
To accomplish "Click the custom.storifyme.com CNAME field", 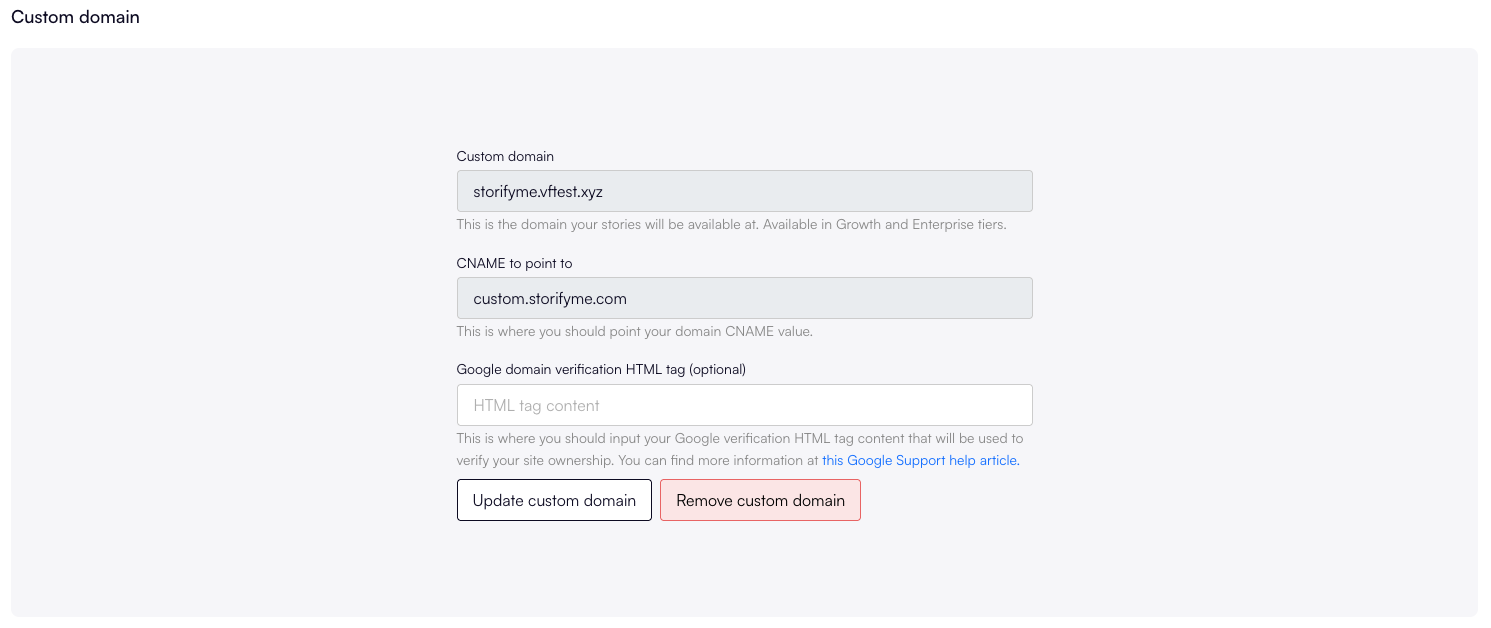I will coord(744,298).
